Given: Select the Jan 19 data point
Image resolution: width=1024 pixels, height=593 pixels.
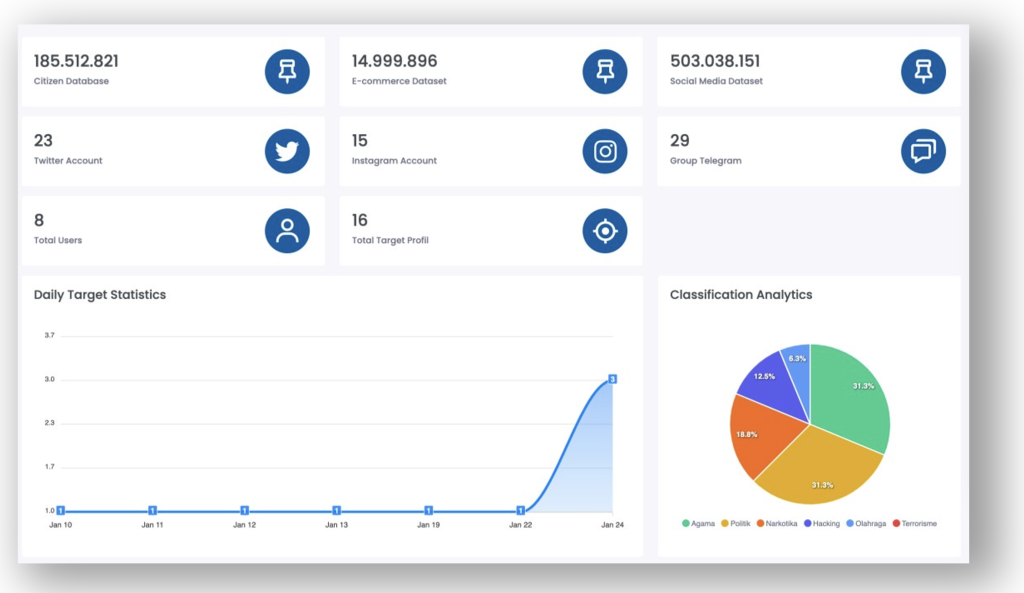Looking at the screenshot, I should [x=428, y=510].
